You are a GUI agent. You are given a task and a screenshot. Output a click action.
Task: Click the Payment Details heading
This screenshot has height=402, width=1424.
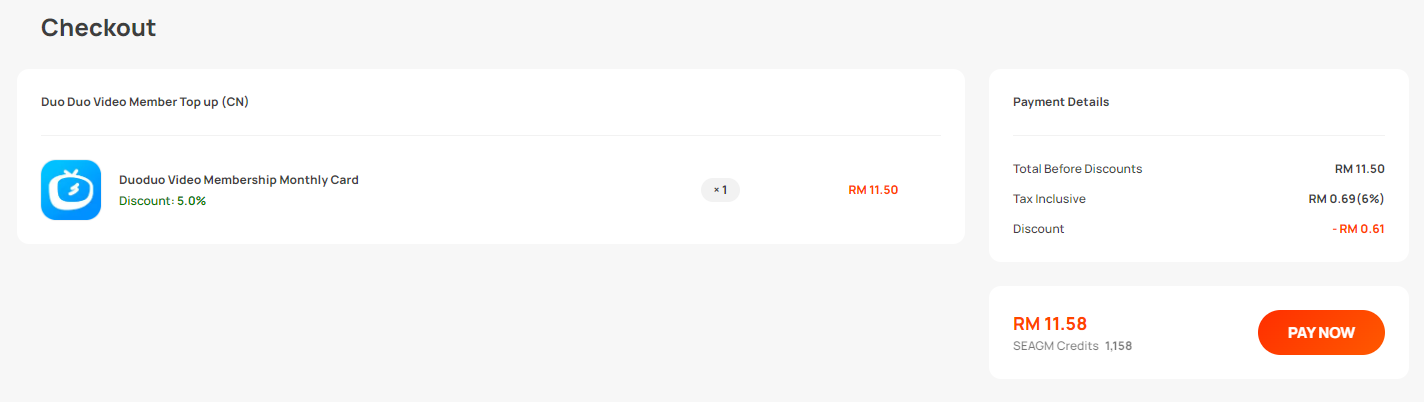click(x=1061, y=102)
